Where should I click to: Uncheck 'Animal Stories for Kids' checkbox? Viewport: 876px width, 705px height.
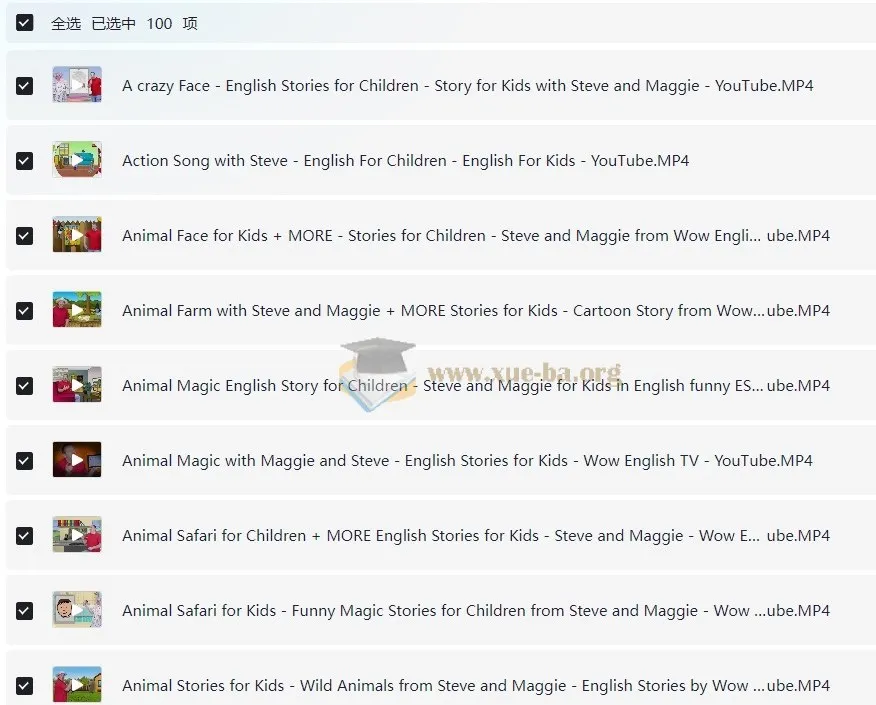[x=25, y=686]
